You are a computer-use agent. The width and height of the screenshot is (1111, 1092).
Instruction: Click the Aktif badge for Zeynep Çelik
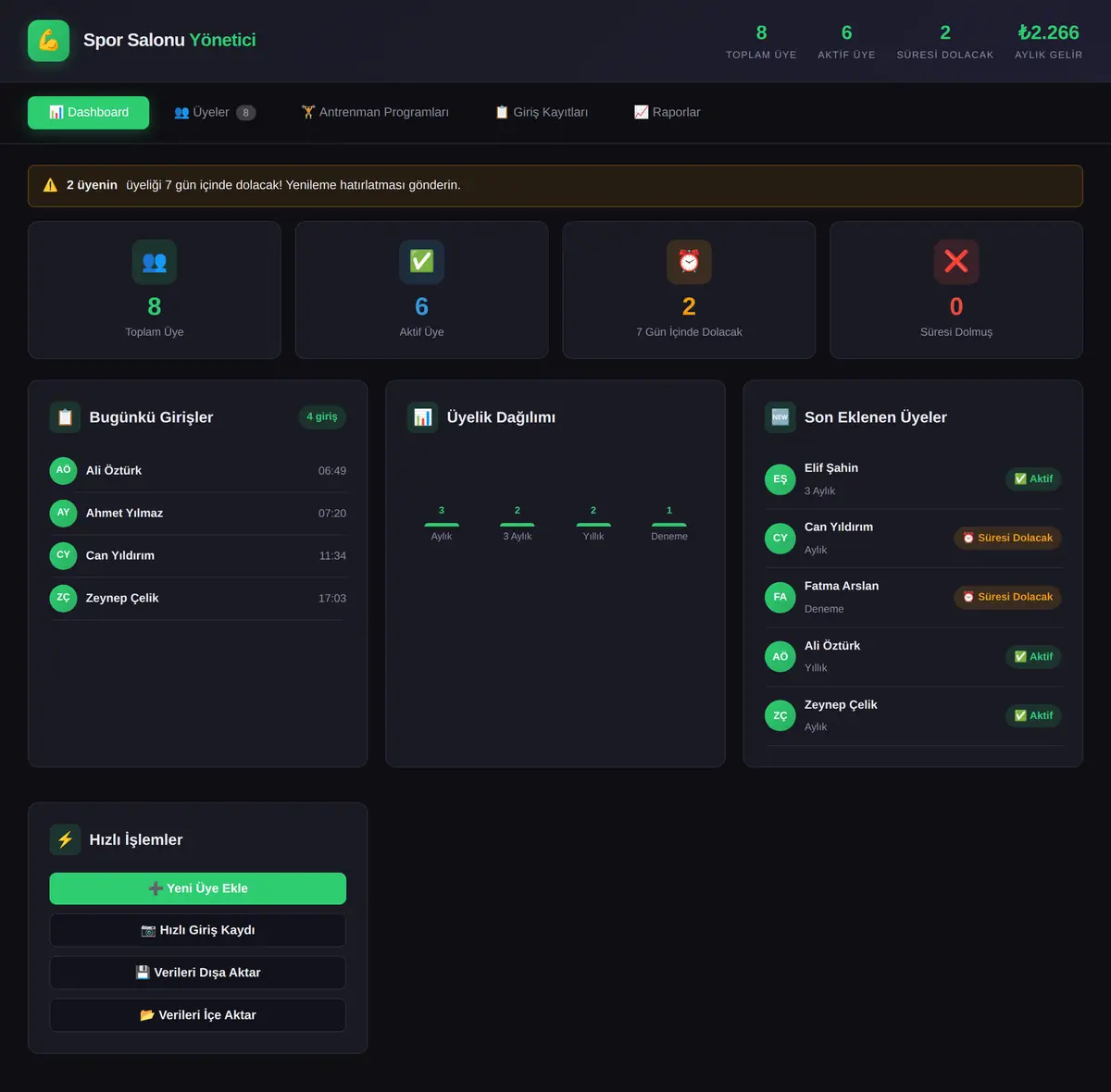coord(1033,715)
